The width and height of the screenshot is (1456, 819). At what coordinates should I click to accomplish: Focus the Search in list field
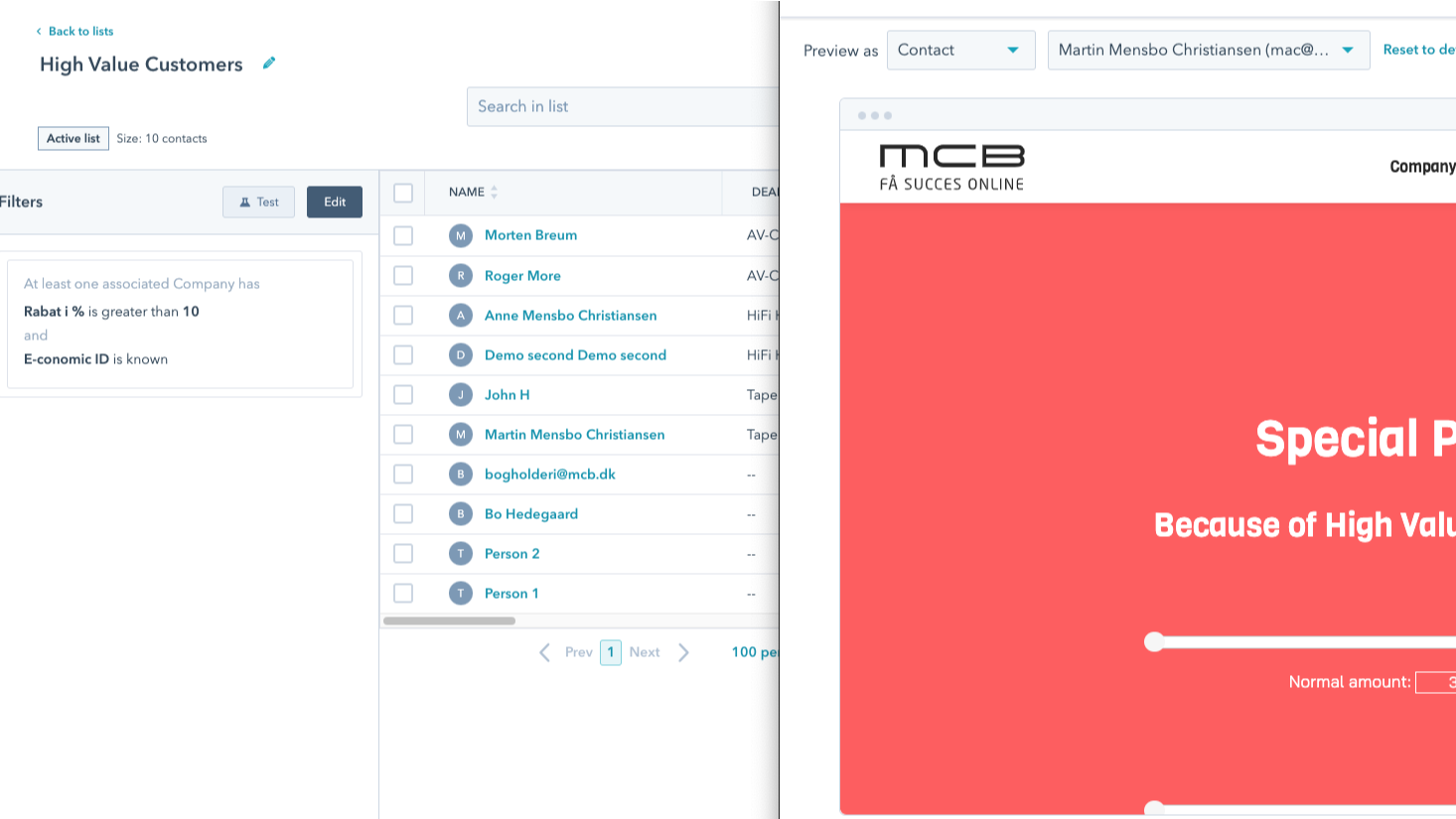pos(622,106)
